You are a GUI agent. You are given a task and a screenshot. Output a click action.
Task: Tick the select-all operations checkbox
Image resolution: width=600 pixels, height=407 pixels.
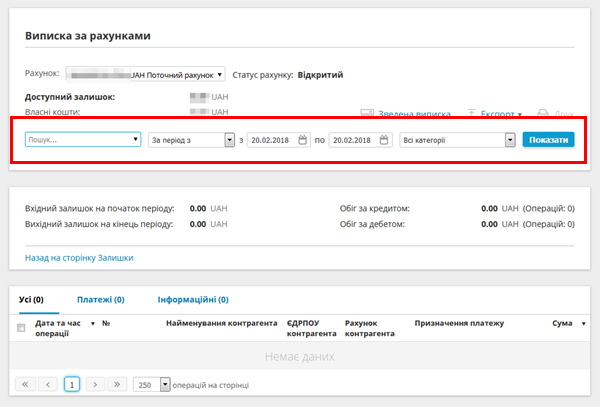click(x=21, y=328)
